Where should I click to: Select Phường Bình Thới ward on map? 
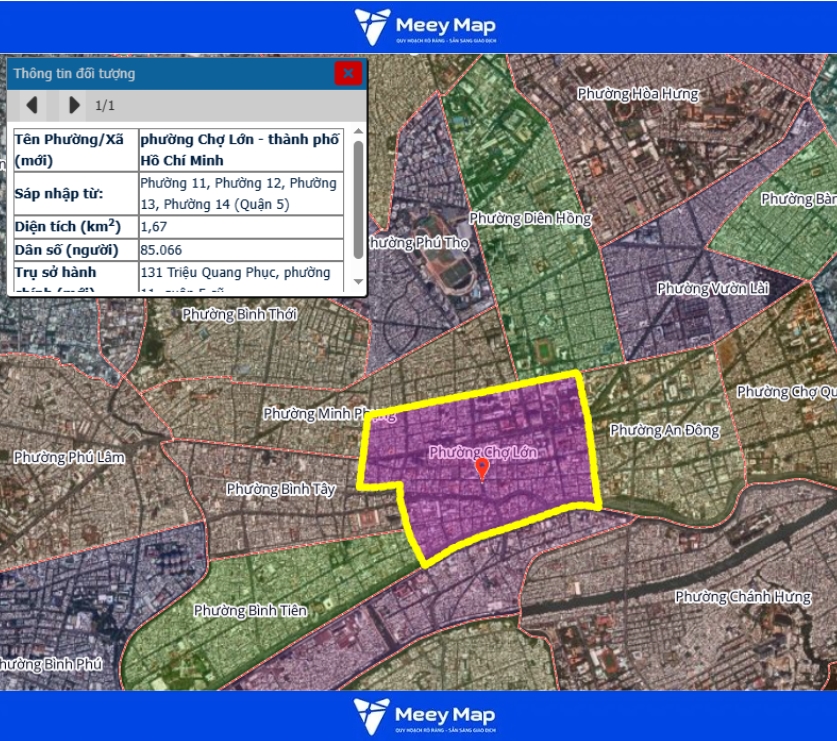click(x=239, y=314)
